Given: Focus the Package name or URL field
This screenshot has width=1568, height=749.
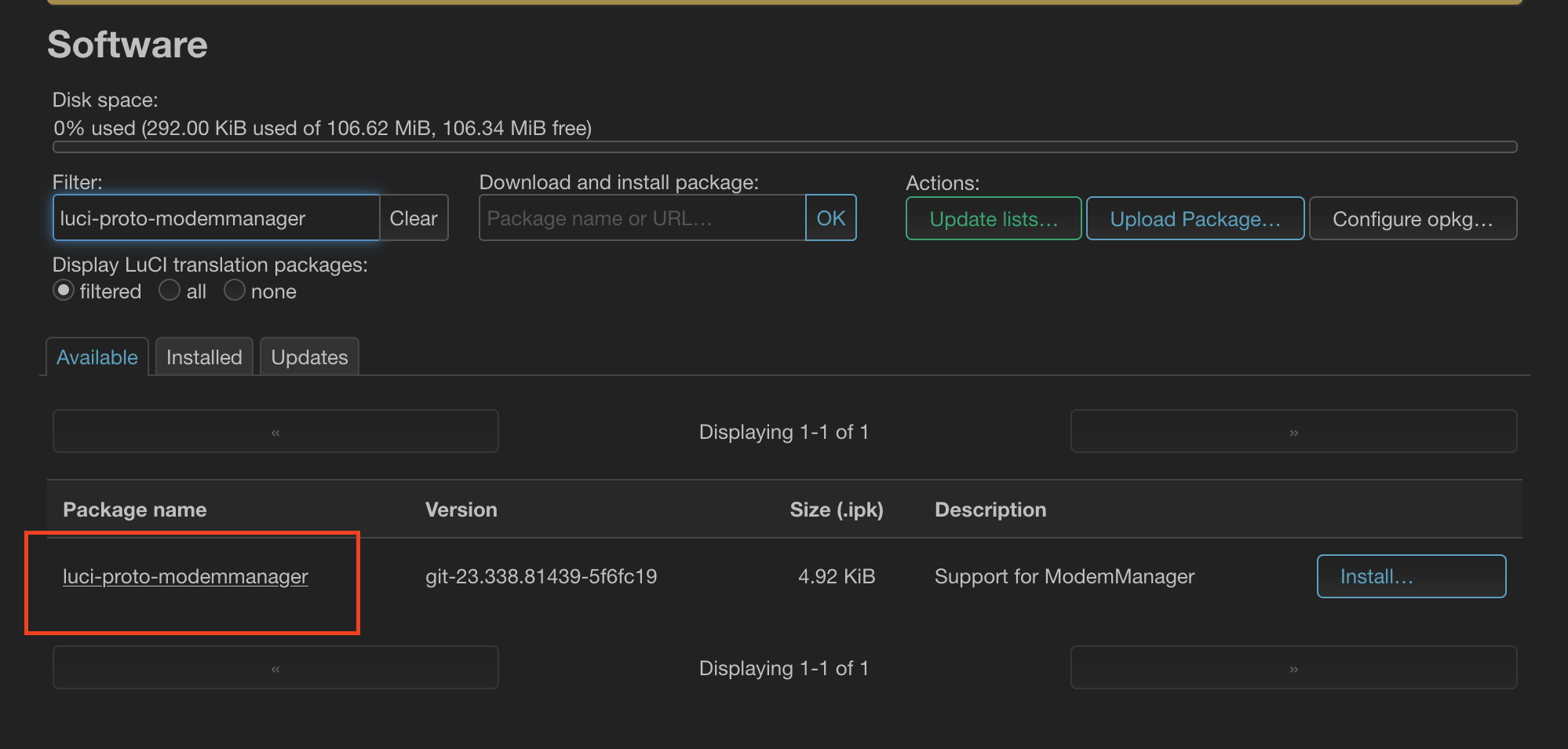Looking at the screenshot, I should click(642, 218).
